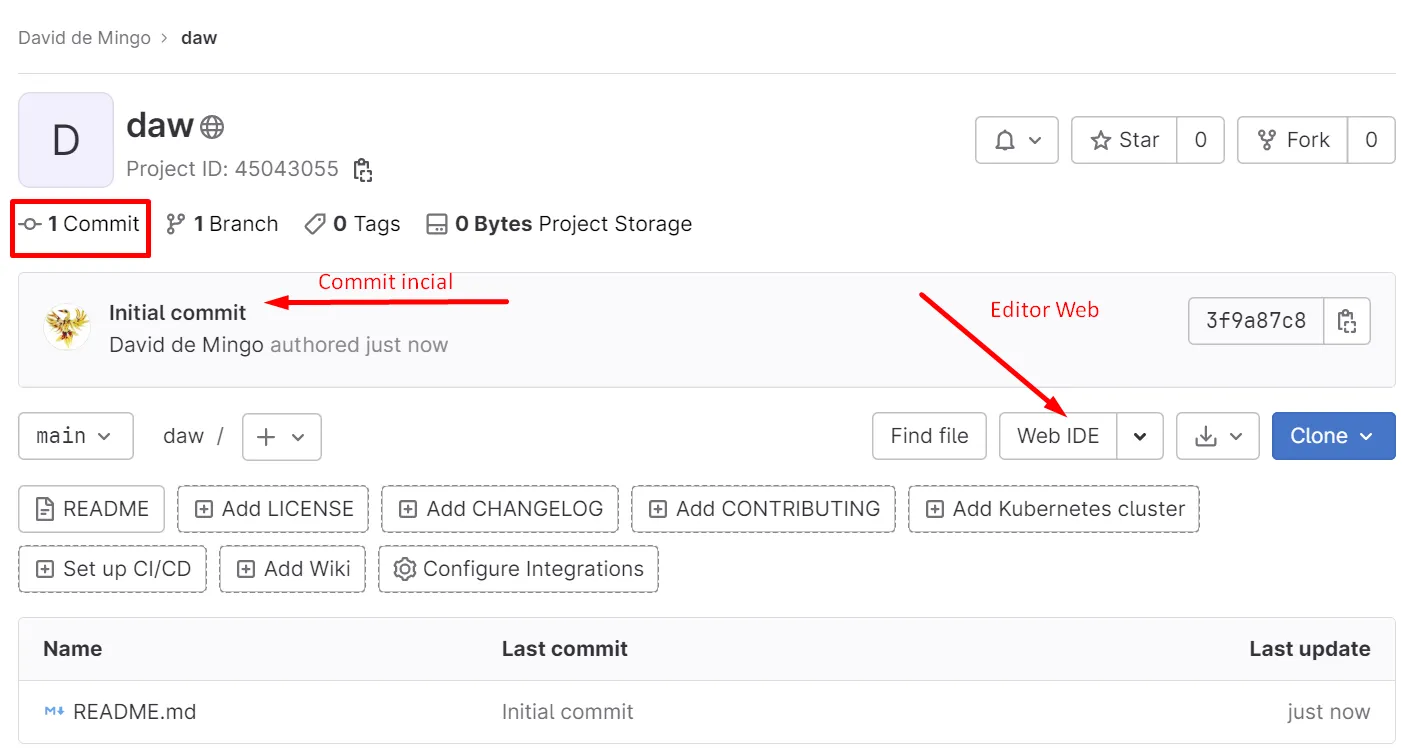Open the 0 Tags link

(352, 224)
